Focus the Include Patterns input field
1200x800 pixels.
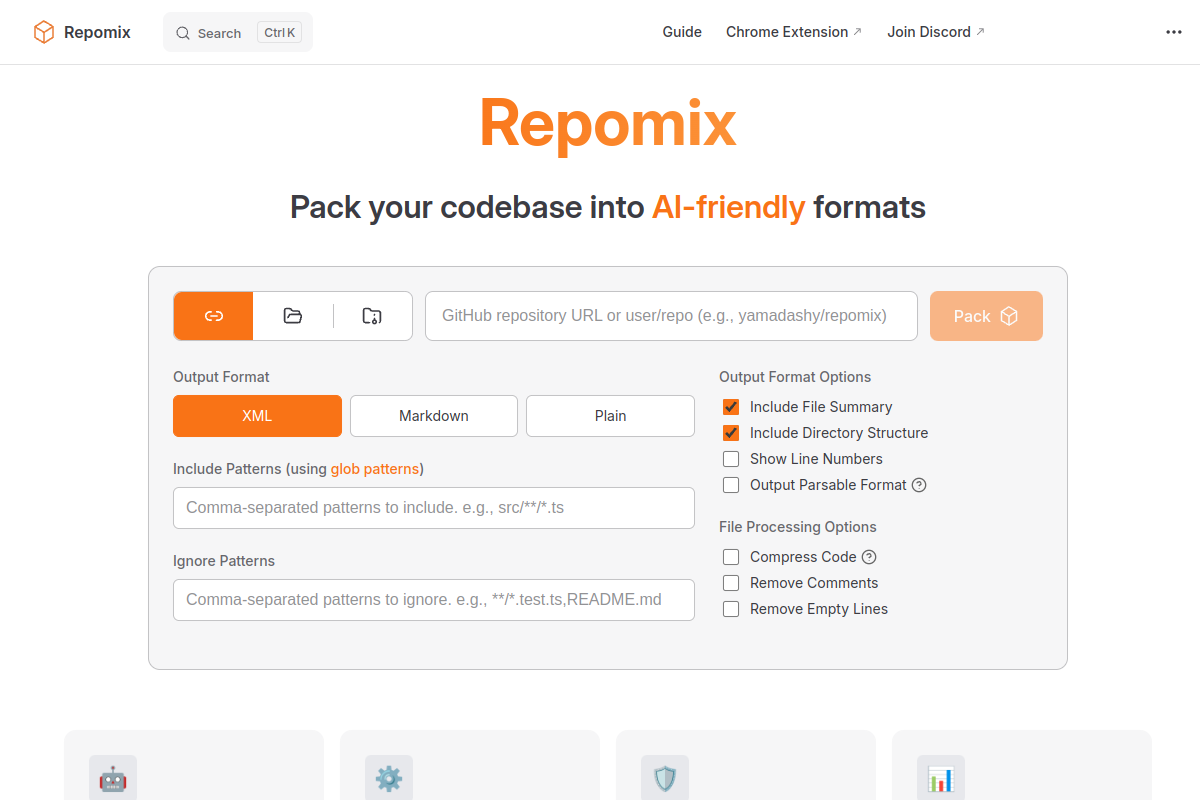(x=434, y=508)
